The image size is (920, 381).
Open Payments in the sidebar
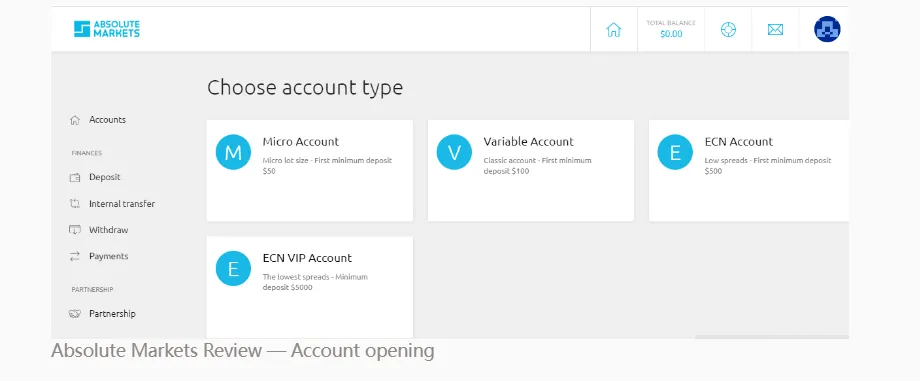point(109,256)
